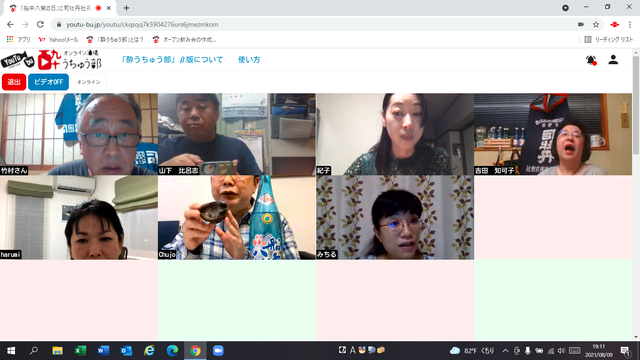Click the browser forward arrow
This screenshot has width=640, height=360.
[25, 24]
